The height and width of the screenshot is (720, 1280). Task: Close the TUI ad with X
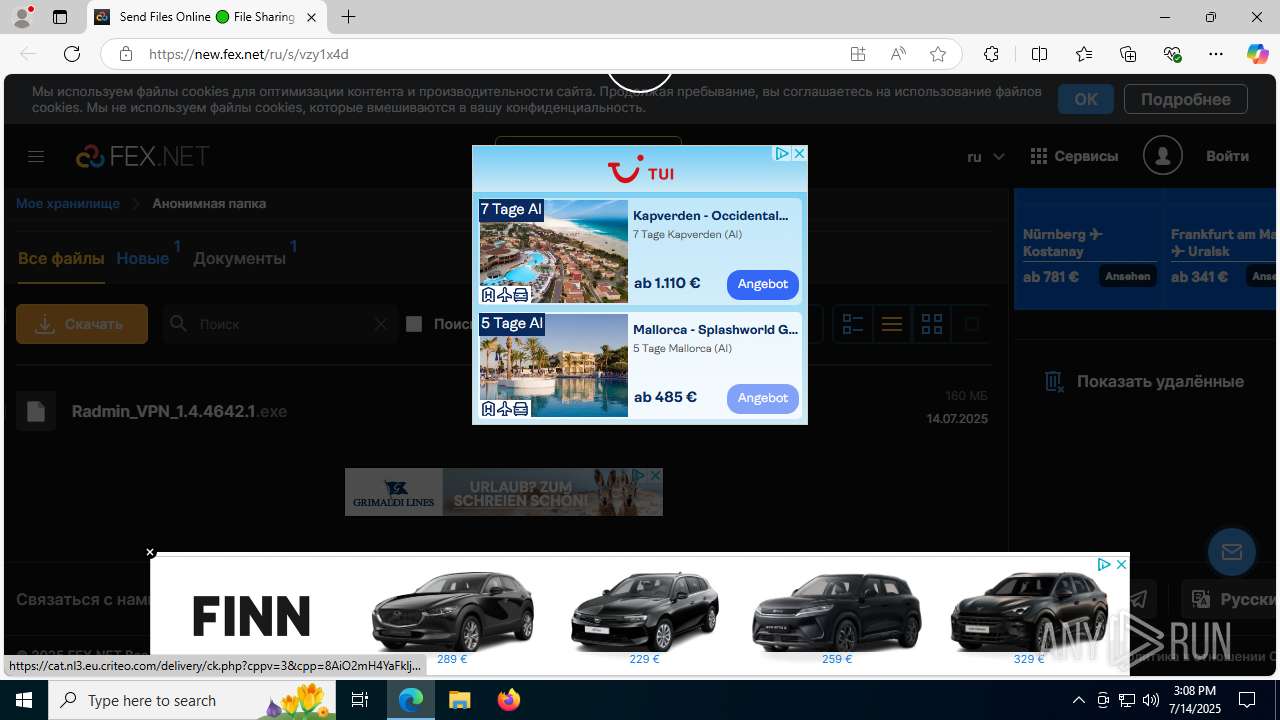pos(799,154)
